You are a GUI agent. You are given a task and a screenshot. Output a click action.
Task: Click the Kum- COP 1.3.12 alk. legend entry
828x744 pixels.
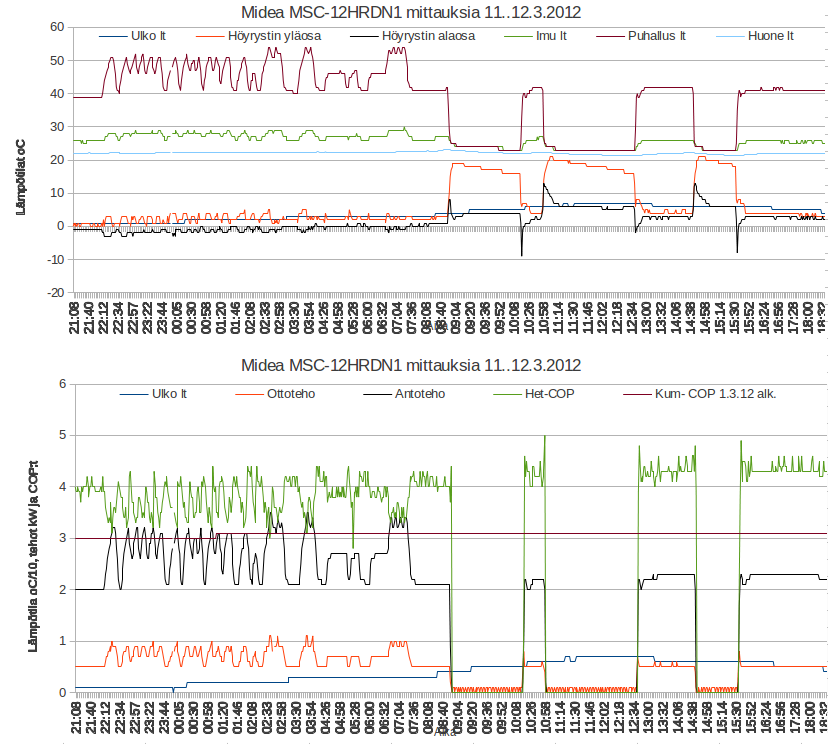click(700, 394)
